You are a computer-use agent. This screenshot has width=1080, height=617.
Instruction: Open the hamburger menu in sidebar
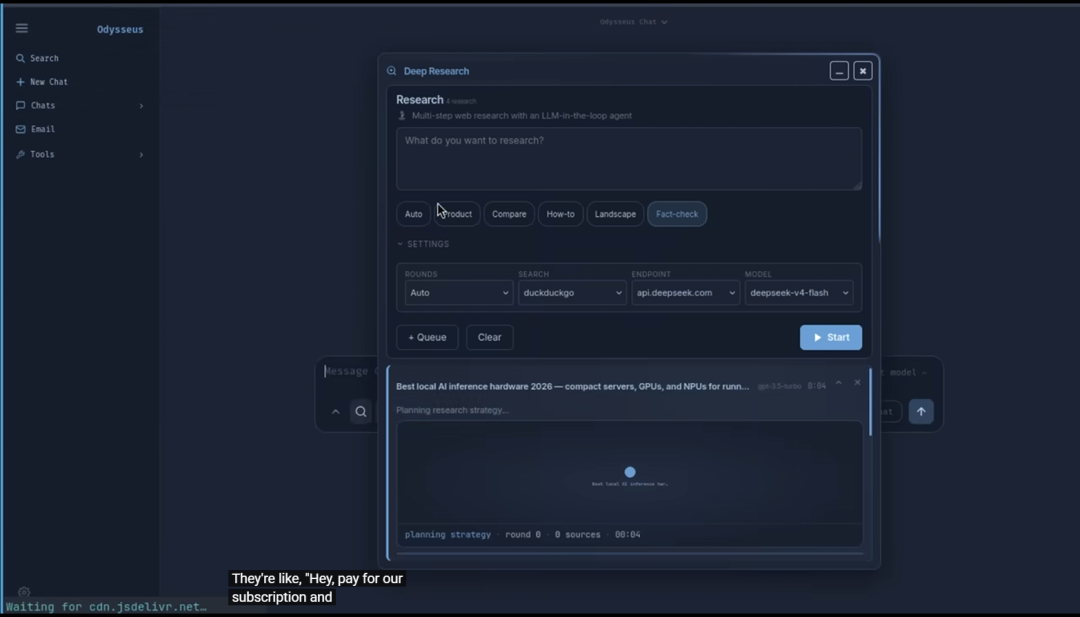[21, 28]
